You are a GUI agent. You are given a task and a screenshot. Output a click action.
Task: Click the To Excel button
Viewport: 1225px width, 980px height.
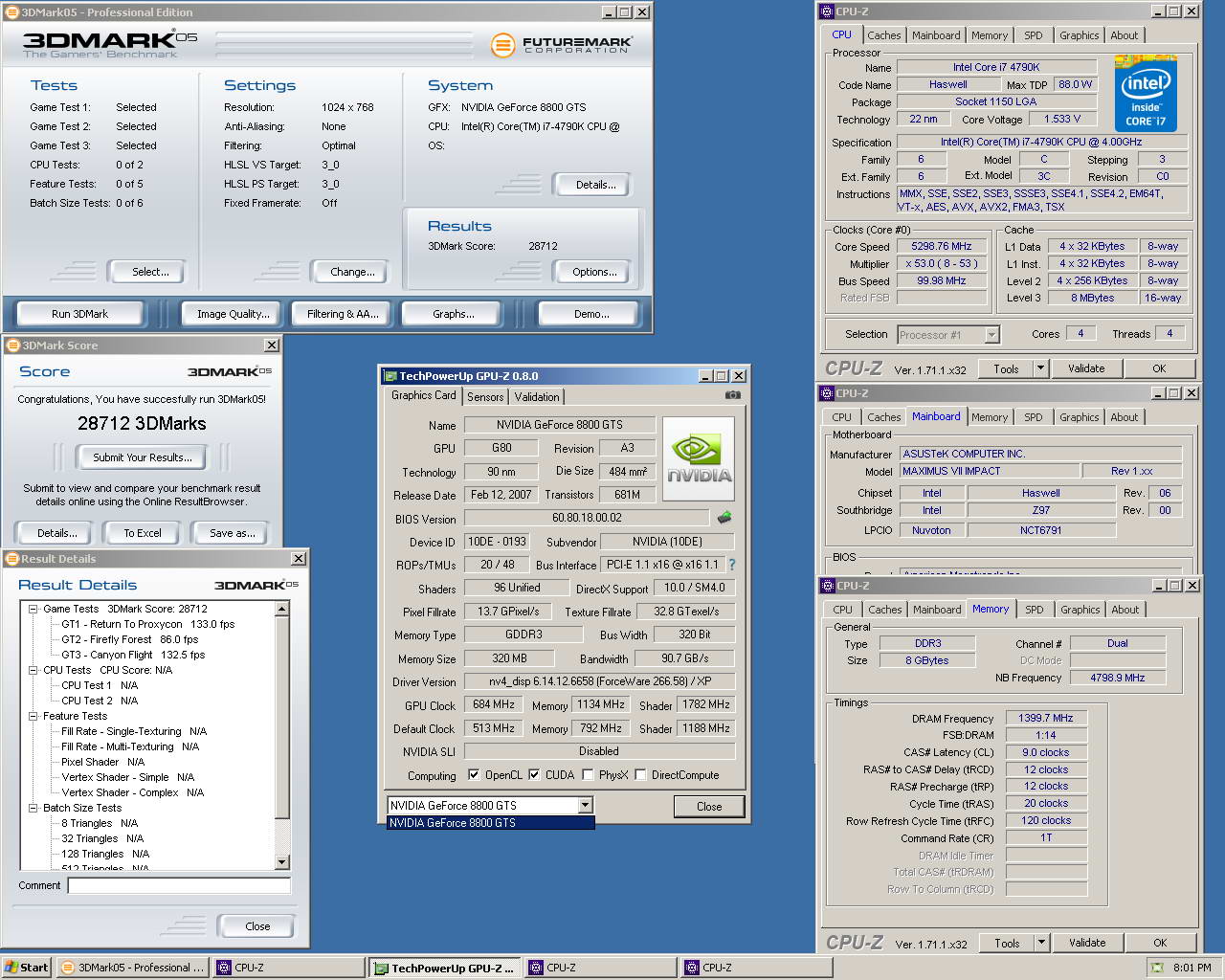click(143, 533)
